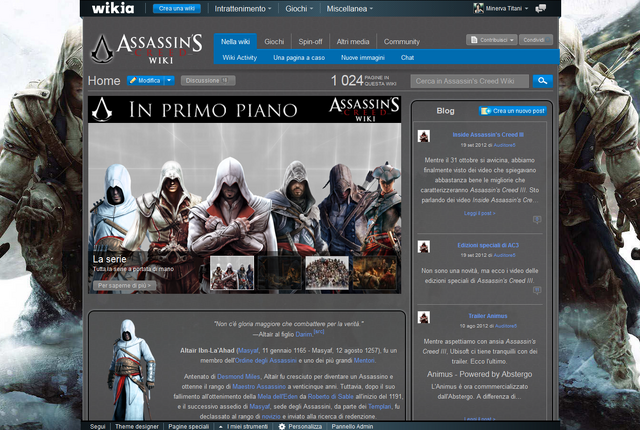The image size is (640, 430).
Task: Click the Altaïr character image
Action: point(131,369)
